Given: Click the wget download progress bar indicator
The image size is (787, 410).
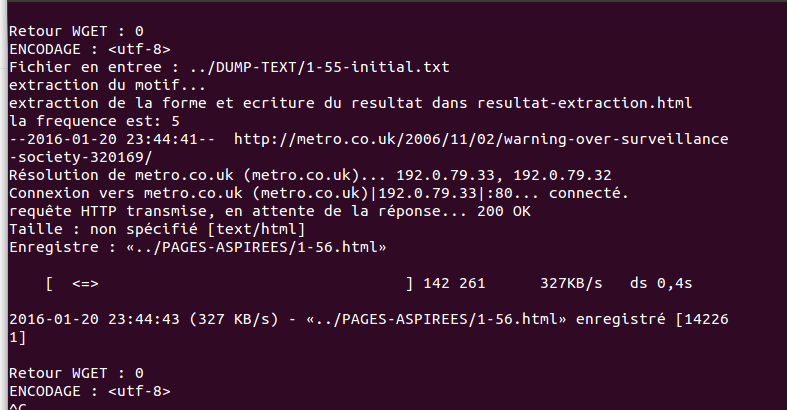Looking at the screenshot, I should (x=84, y=284).
